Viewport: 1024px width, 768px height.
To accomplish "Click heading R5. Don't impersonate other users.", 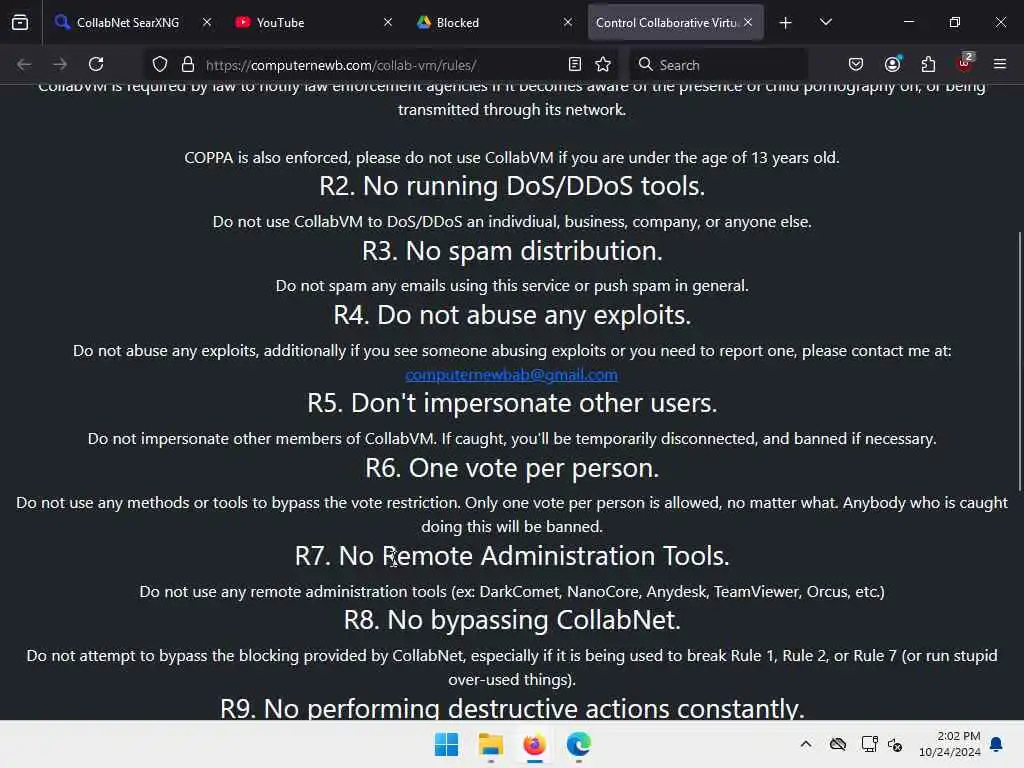I will 512,403.
